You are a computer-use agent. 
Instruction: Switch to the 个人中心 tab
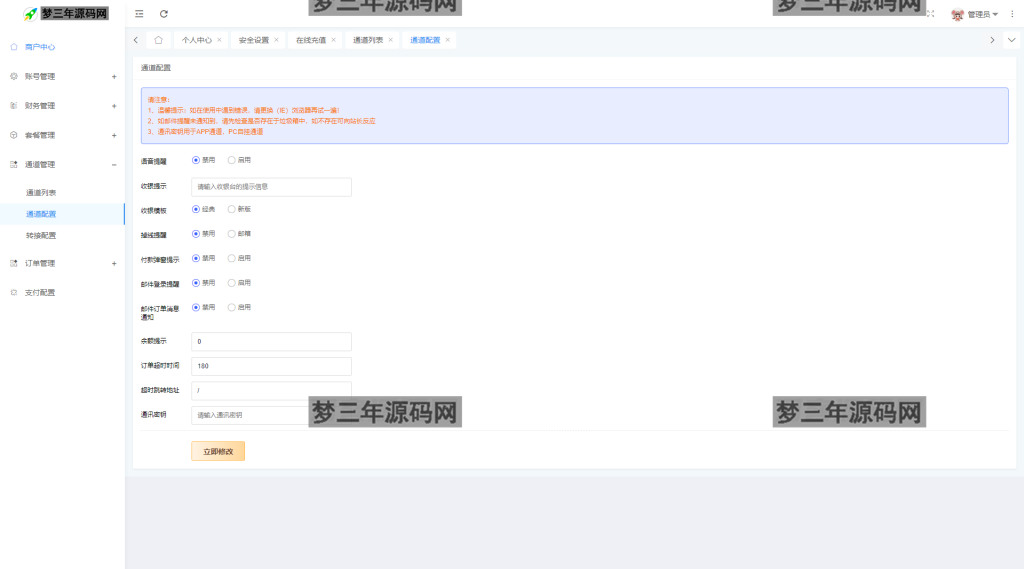coord(197,41)
